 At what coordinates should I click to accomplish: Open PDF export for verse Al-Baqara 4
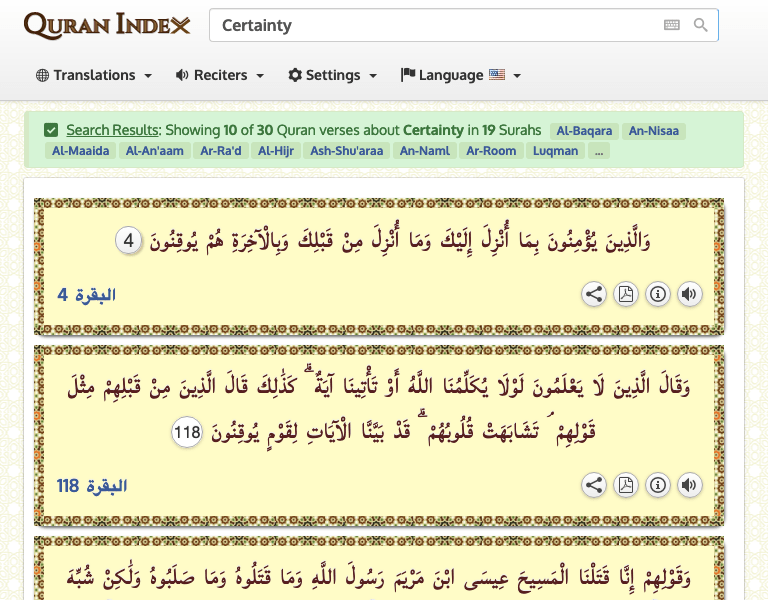pos(626,294)
